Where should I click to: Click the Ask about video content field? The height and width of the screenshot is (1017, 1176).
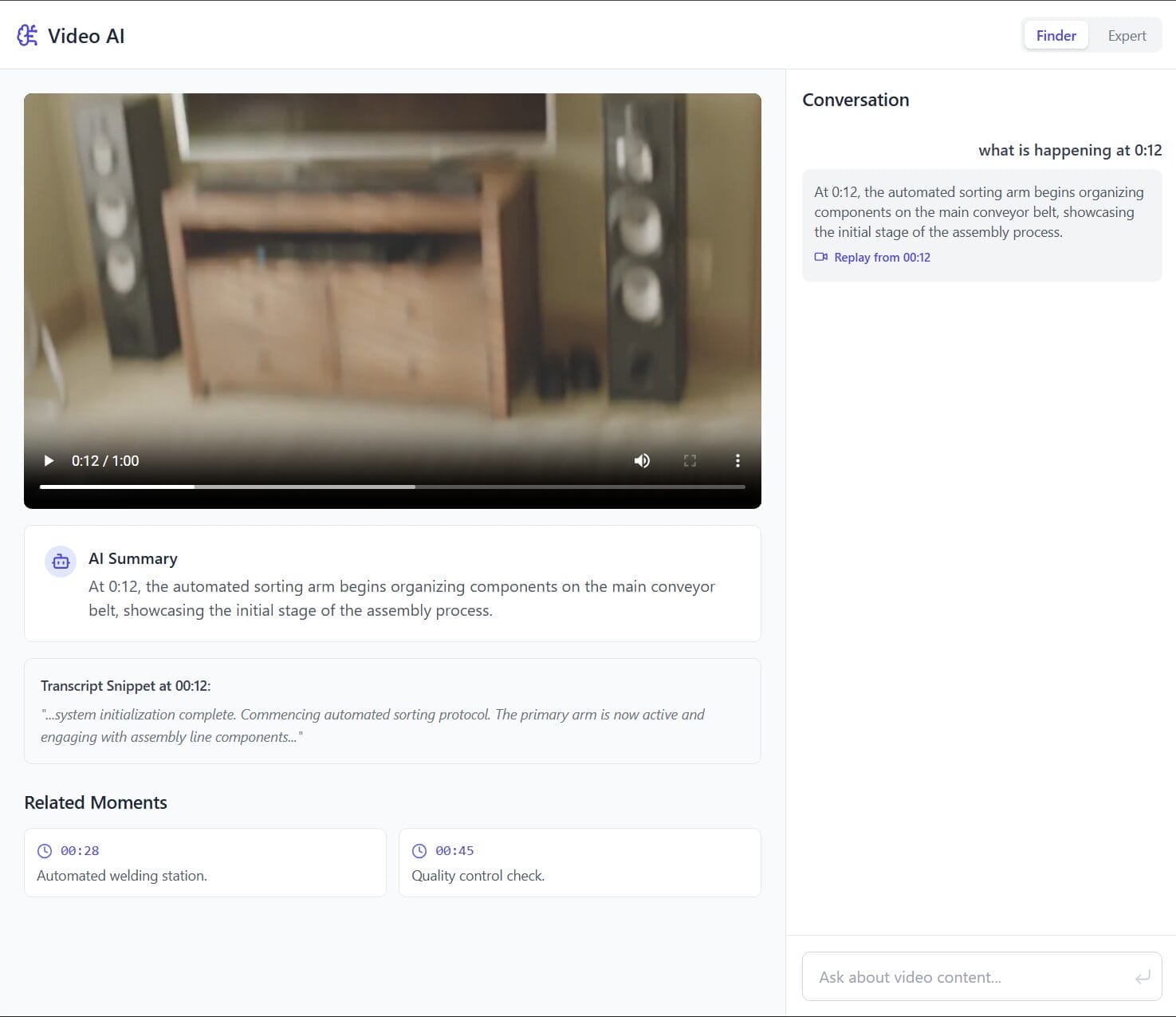point(957,976)
